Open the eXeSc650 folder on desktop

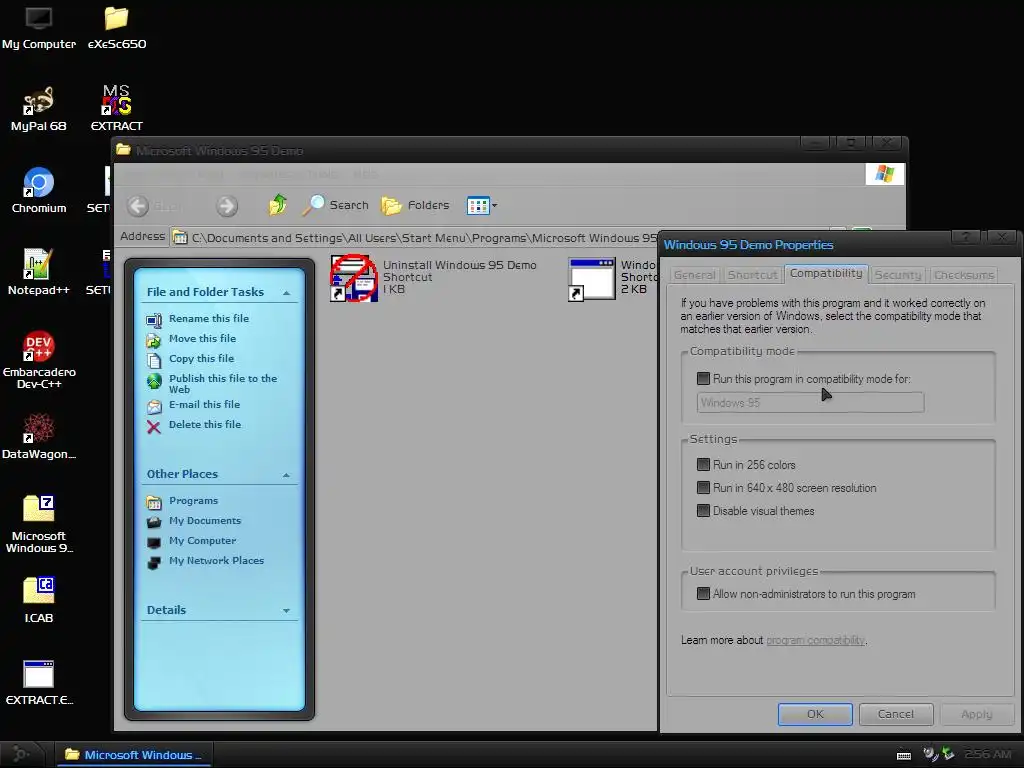click(117, 28)
